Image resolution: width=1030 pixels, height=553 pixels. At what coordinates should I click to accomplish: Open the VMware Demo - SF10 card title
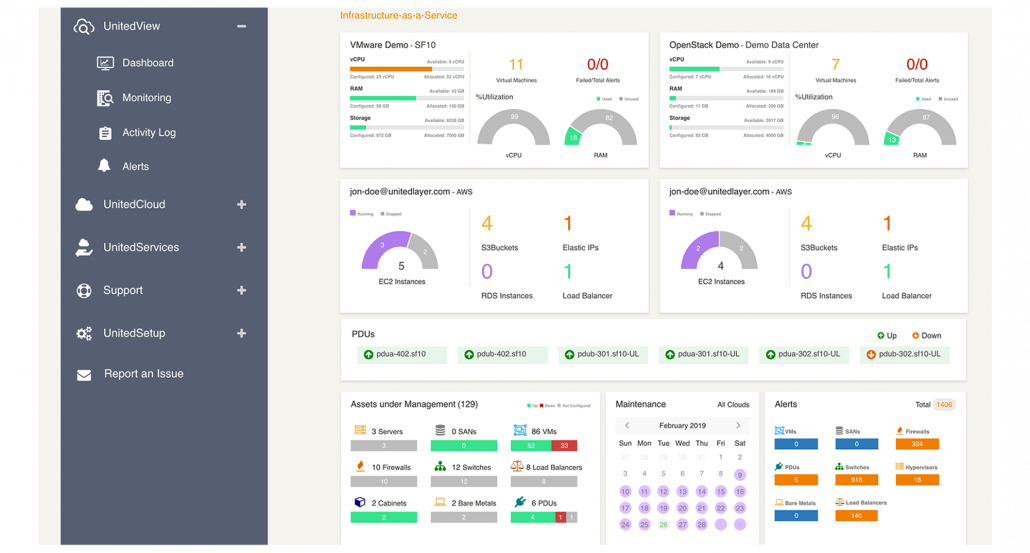(393, 45)
